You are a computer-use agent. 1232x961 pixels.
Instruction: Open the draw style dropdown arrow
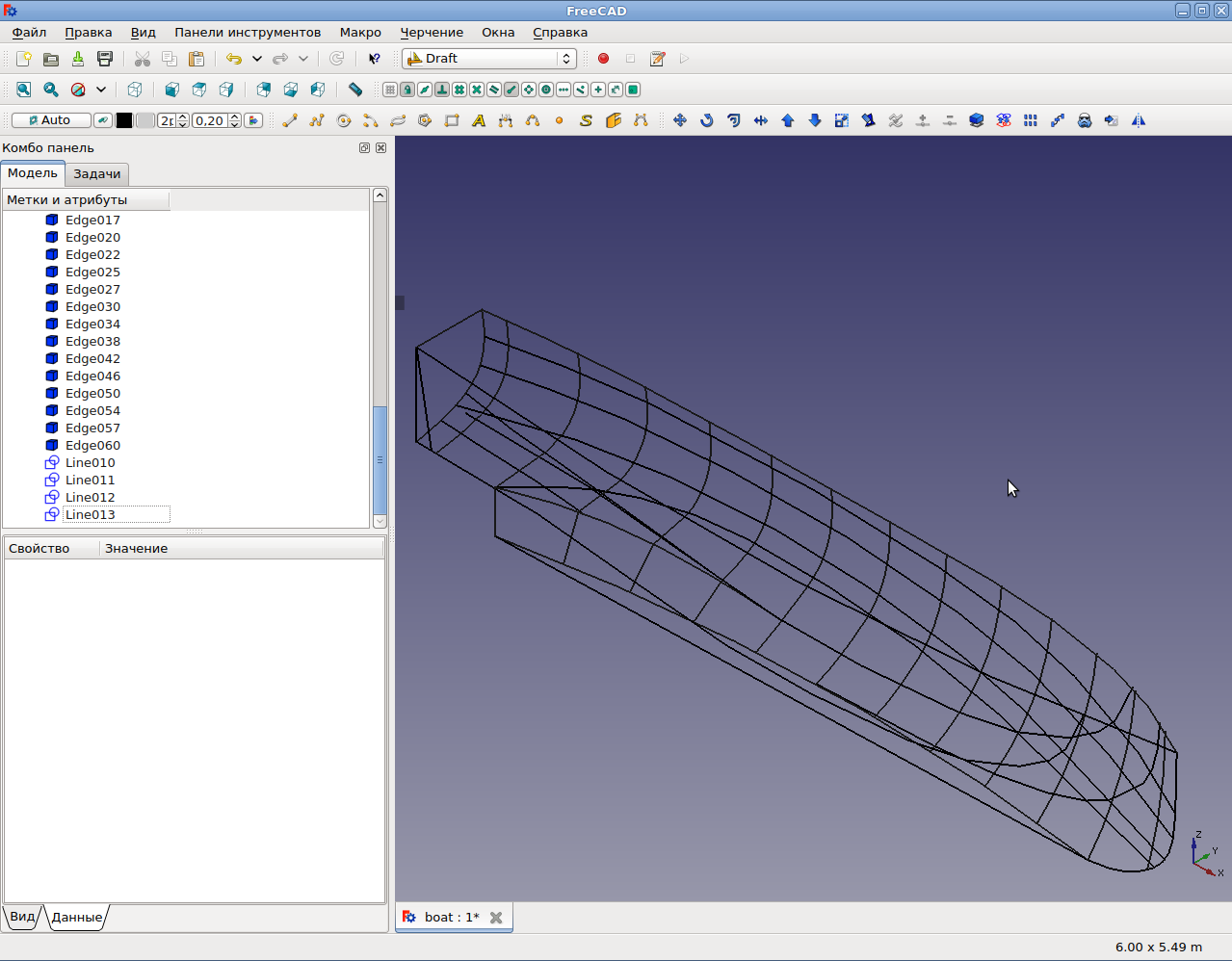click(x=101, y=90)
